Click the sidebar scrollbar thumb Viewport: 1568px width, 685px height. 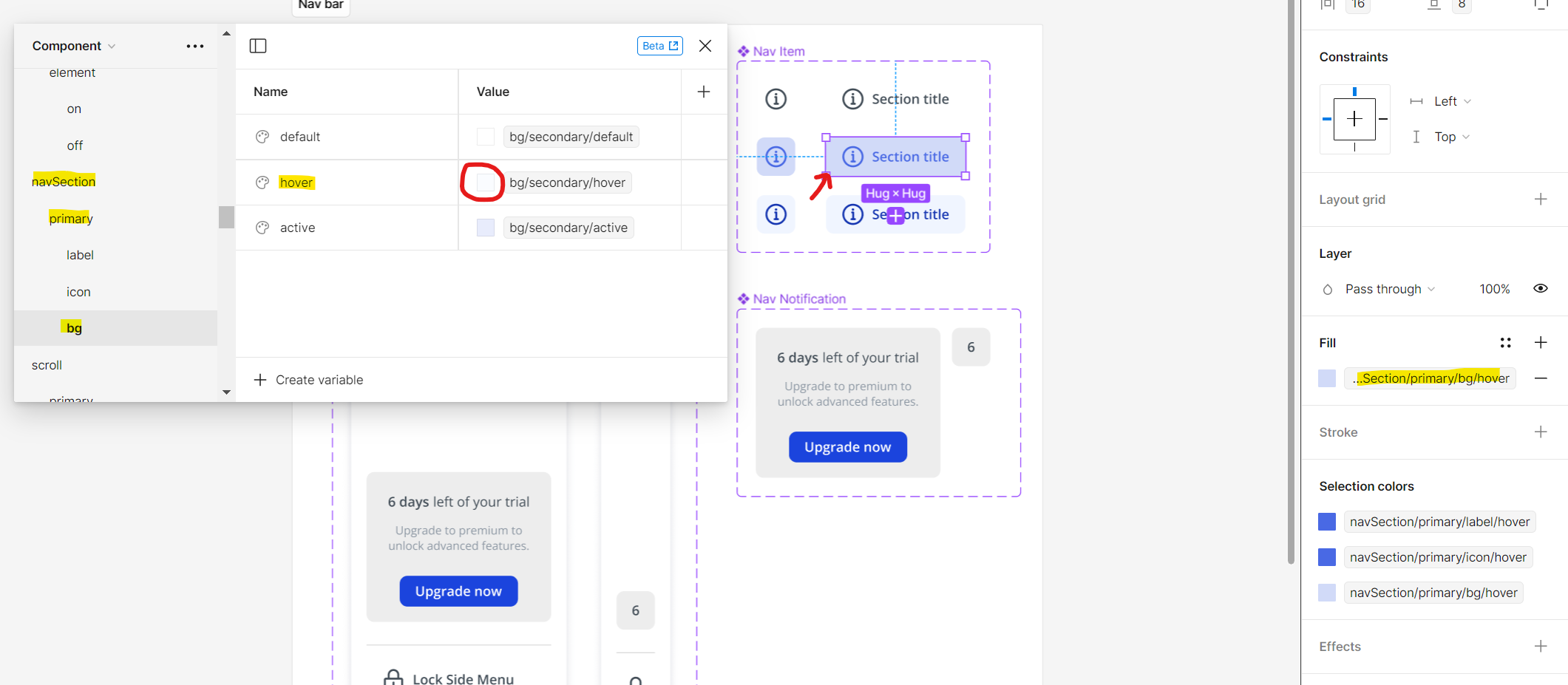tap(226, 217)
